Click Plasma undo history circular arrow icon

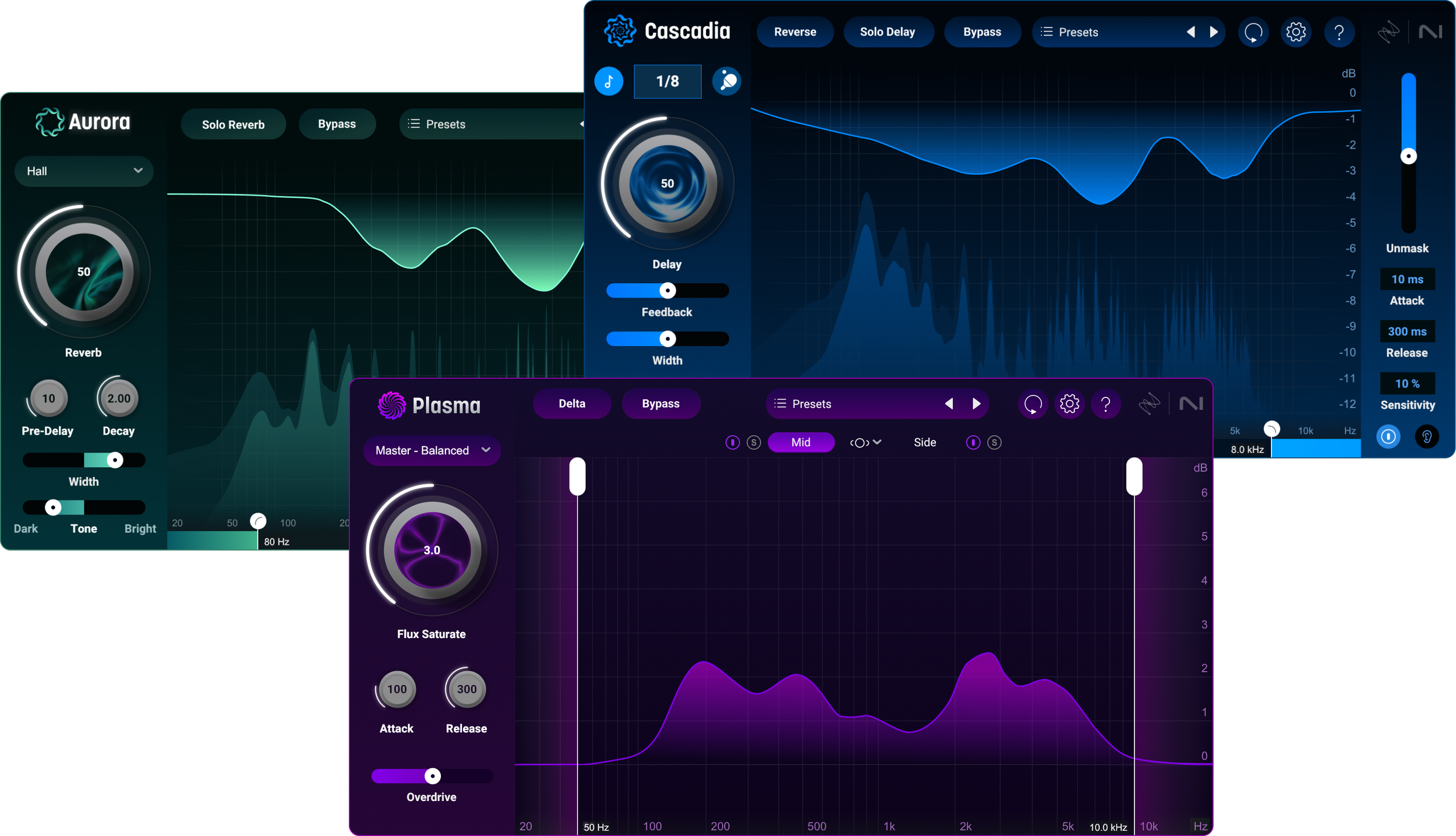point(1033,404)
